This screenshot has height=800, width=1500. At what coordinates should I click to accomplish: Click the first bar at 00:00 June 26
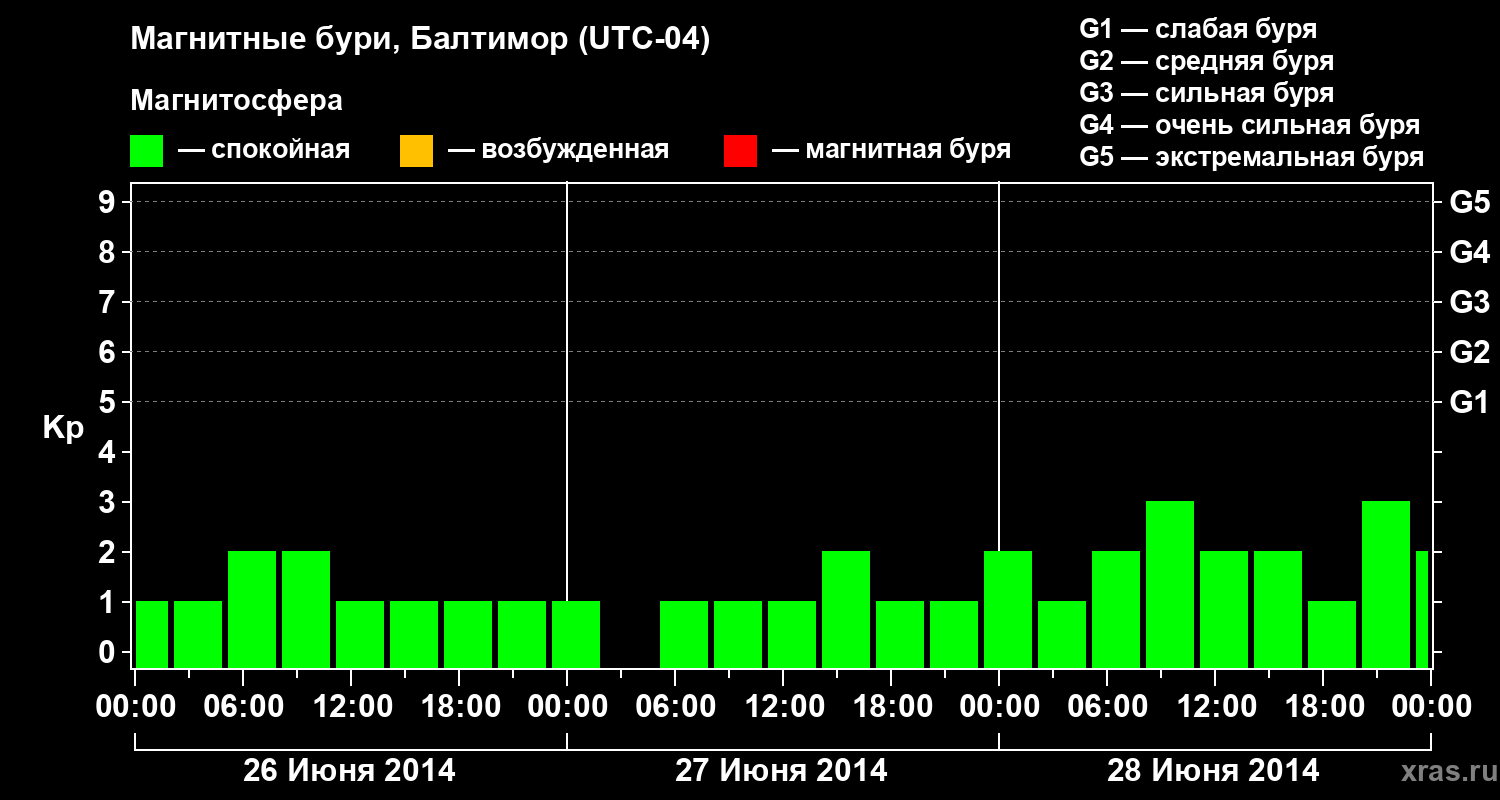coord(152,634)
